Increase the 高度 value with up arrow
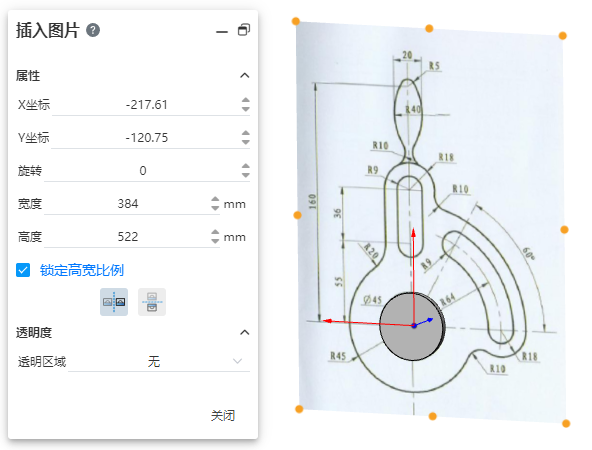 pyautogui.click(x=215, y=232)
